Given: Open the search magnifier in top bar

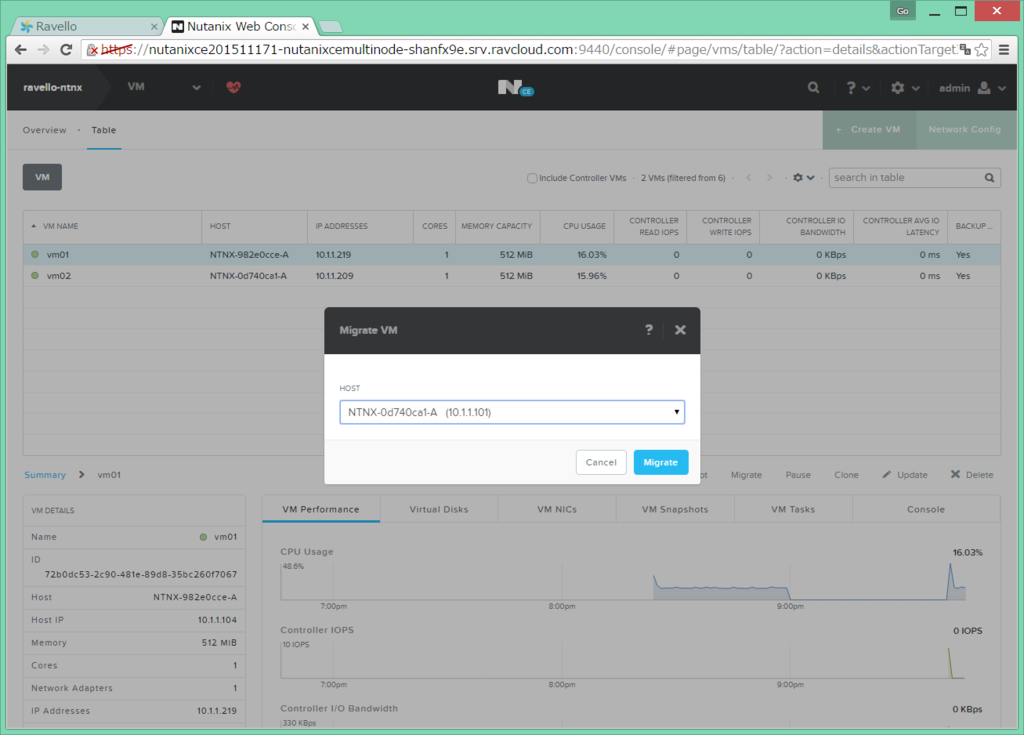Looking at the screenshot, I should [813, 87].
